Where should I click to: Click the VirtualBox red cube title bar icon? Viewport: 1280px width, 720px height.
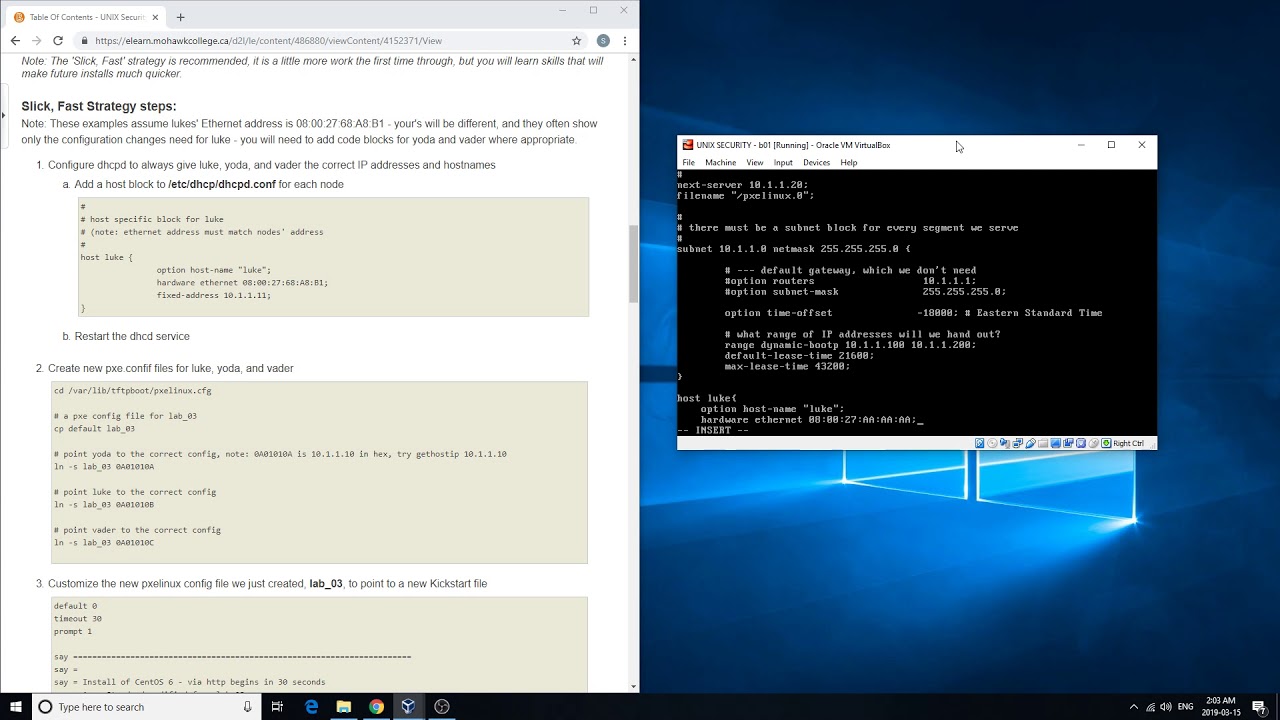pos(688,145)
